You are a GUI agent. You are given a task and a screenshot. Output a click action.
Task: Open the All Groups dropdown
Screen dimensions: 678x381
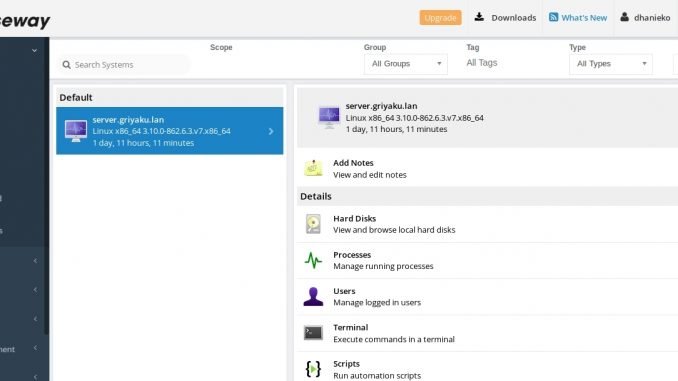point(406,64)
